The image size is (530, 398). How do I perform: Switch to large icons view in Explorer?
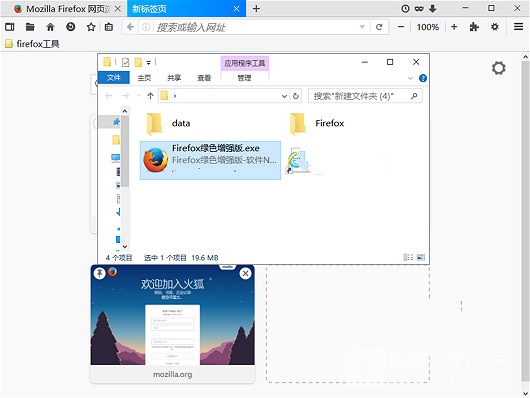click(x=420, y=257)
